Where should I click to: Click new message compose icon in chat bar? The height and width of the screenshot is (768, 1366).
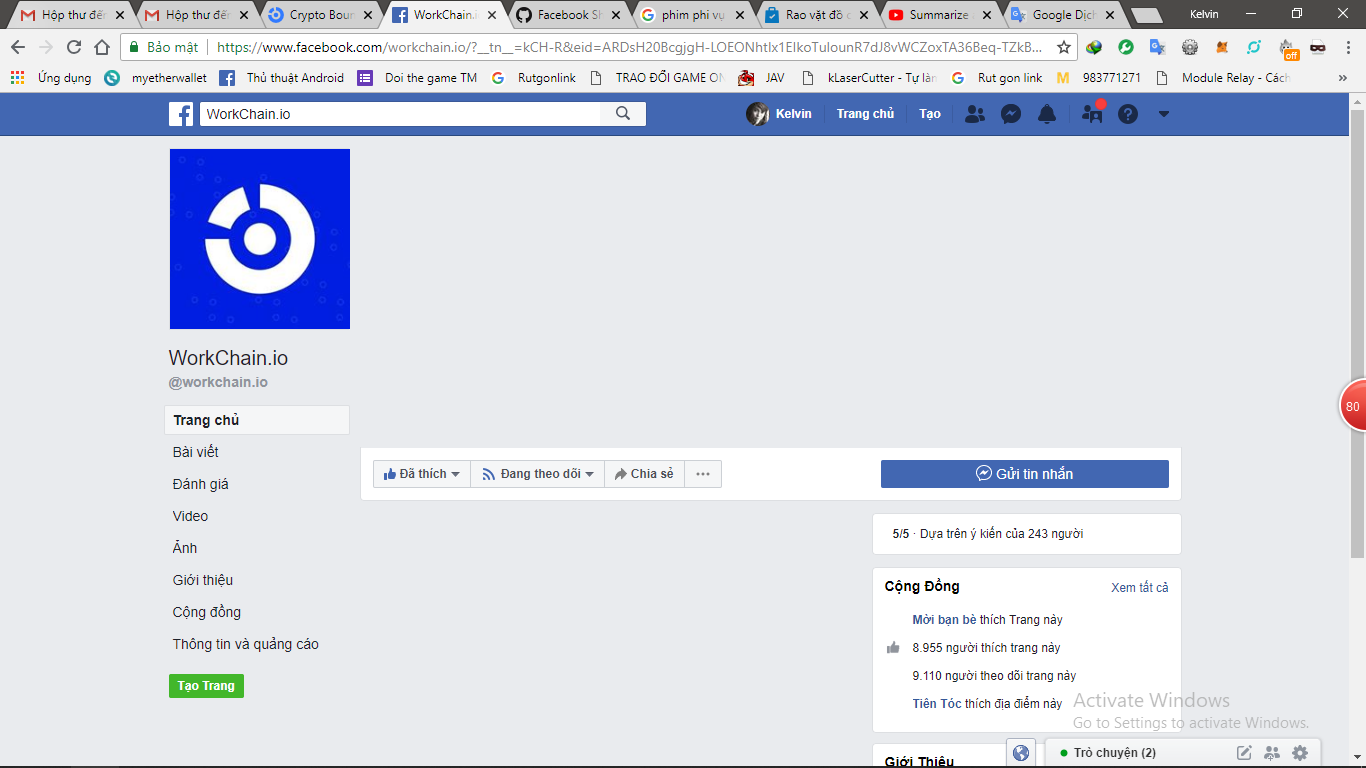coord(1244,753)
